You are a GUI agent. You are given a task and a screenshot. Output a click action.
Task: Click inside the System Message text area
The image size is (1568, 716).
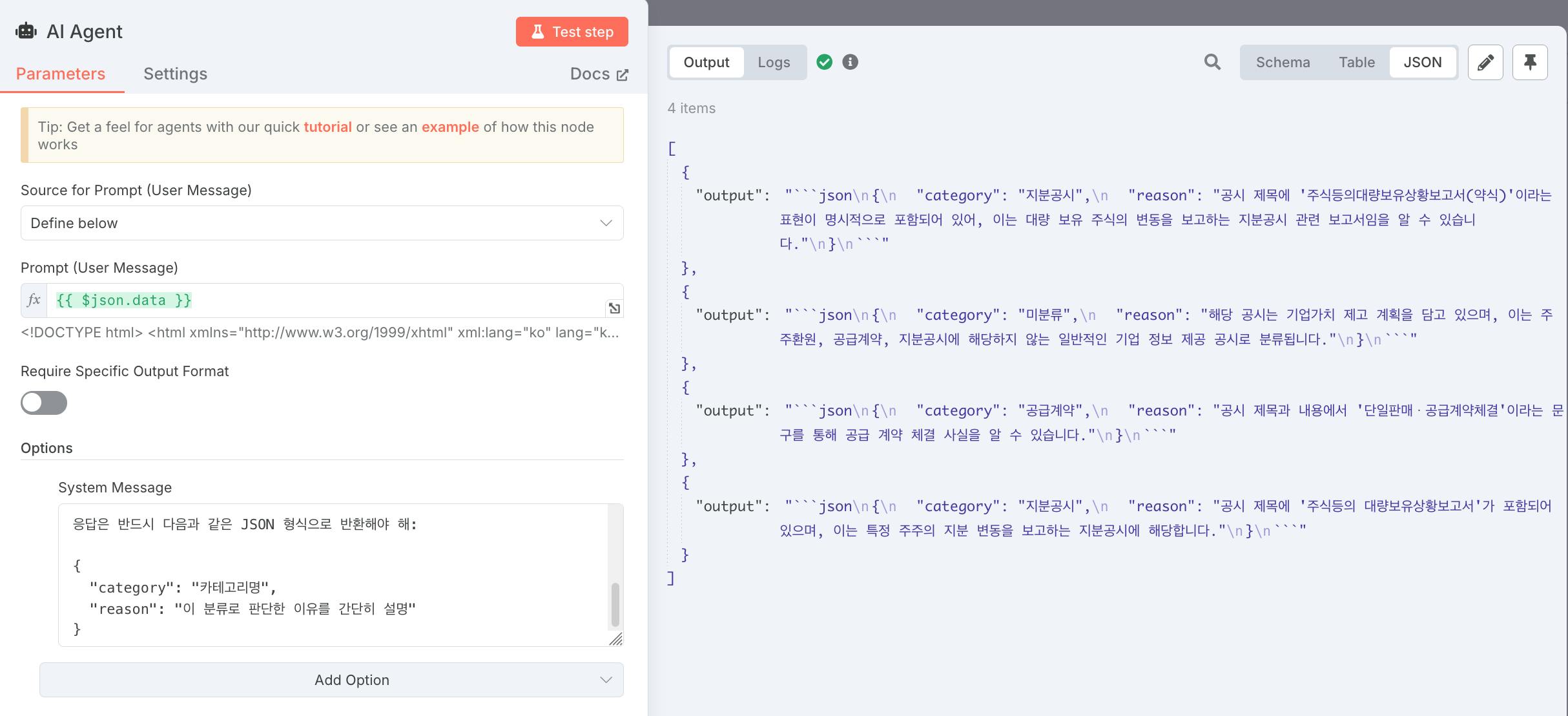(333, 575)
